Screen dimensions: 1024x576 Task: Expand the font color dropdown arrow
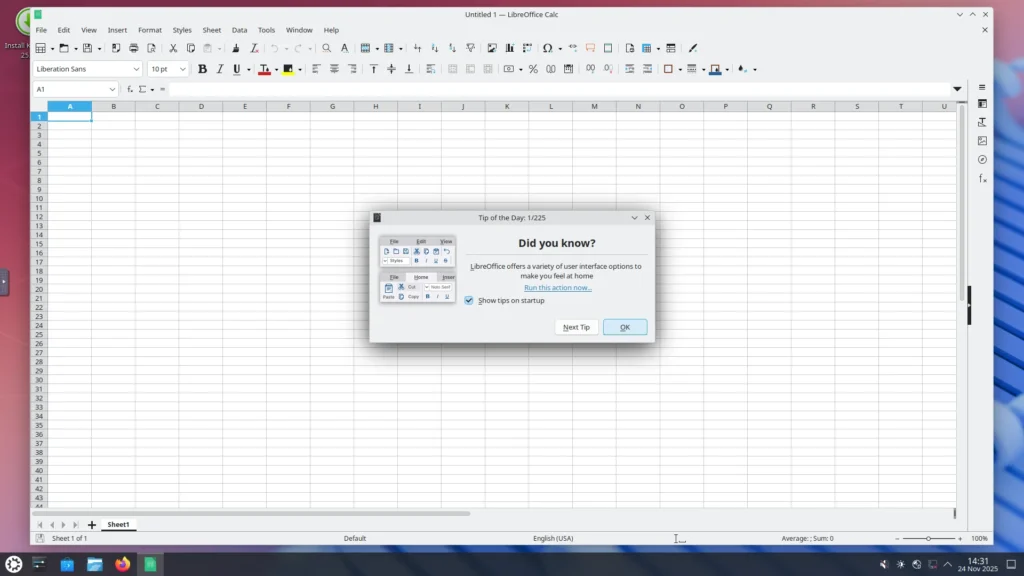point(276,69)
